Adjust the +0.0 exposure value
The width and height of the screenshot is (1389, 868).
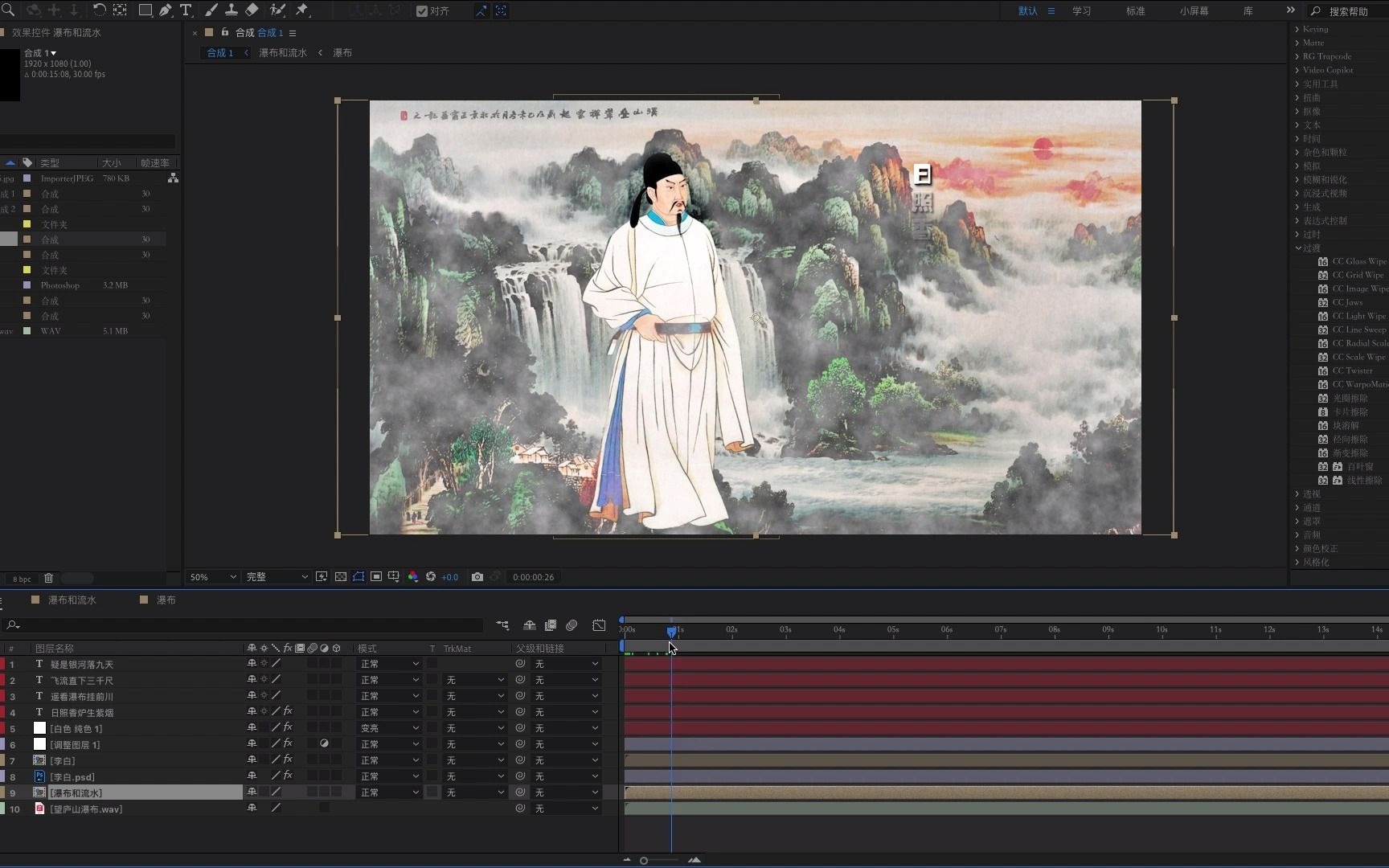[450, 577]
